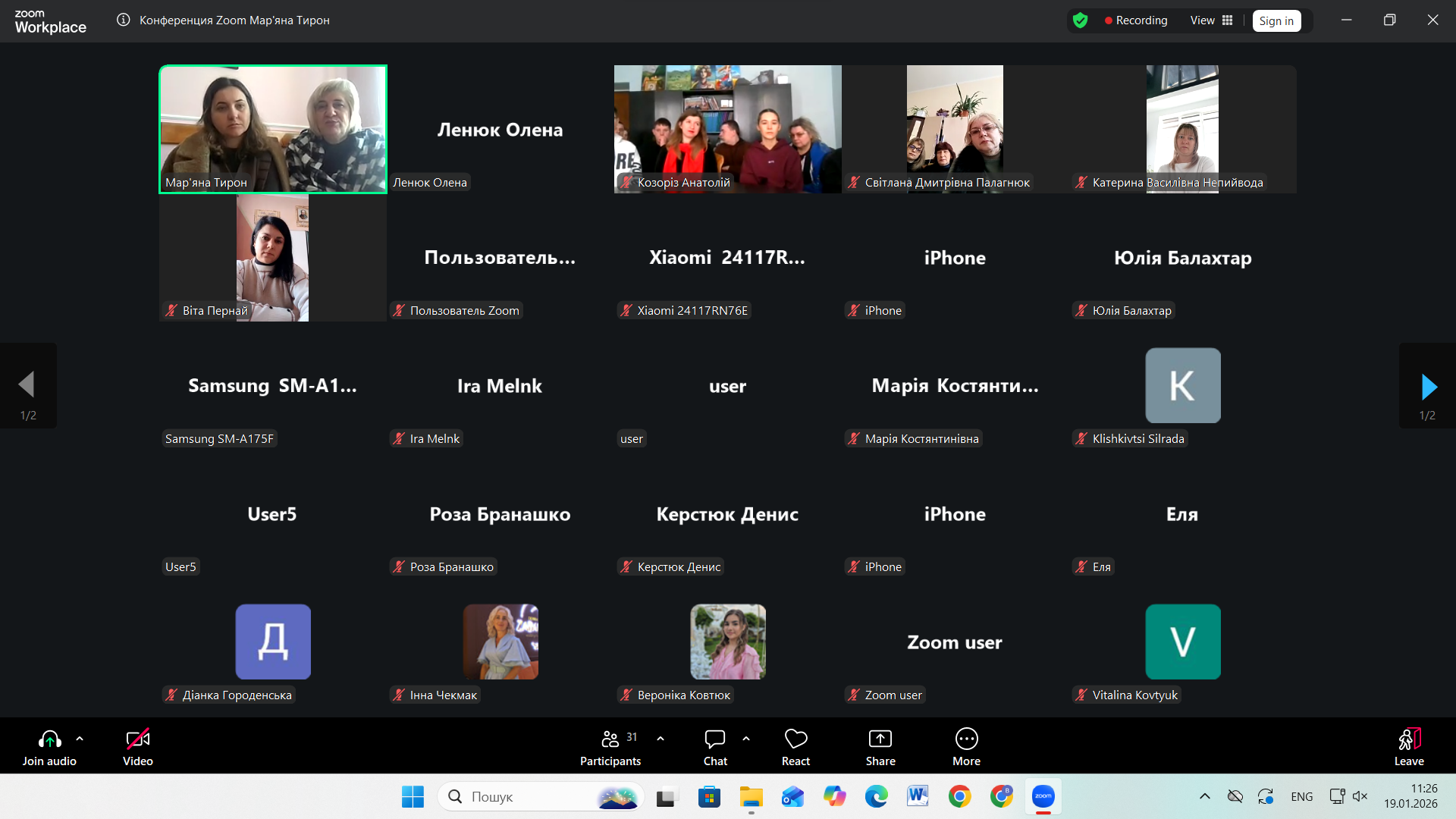The image size is (1456, 819).
Task: Go to next gallery page arrow
Action: (x=1428, y=386)
